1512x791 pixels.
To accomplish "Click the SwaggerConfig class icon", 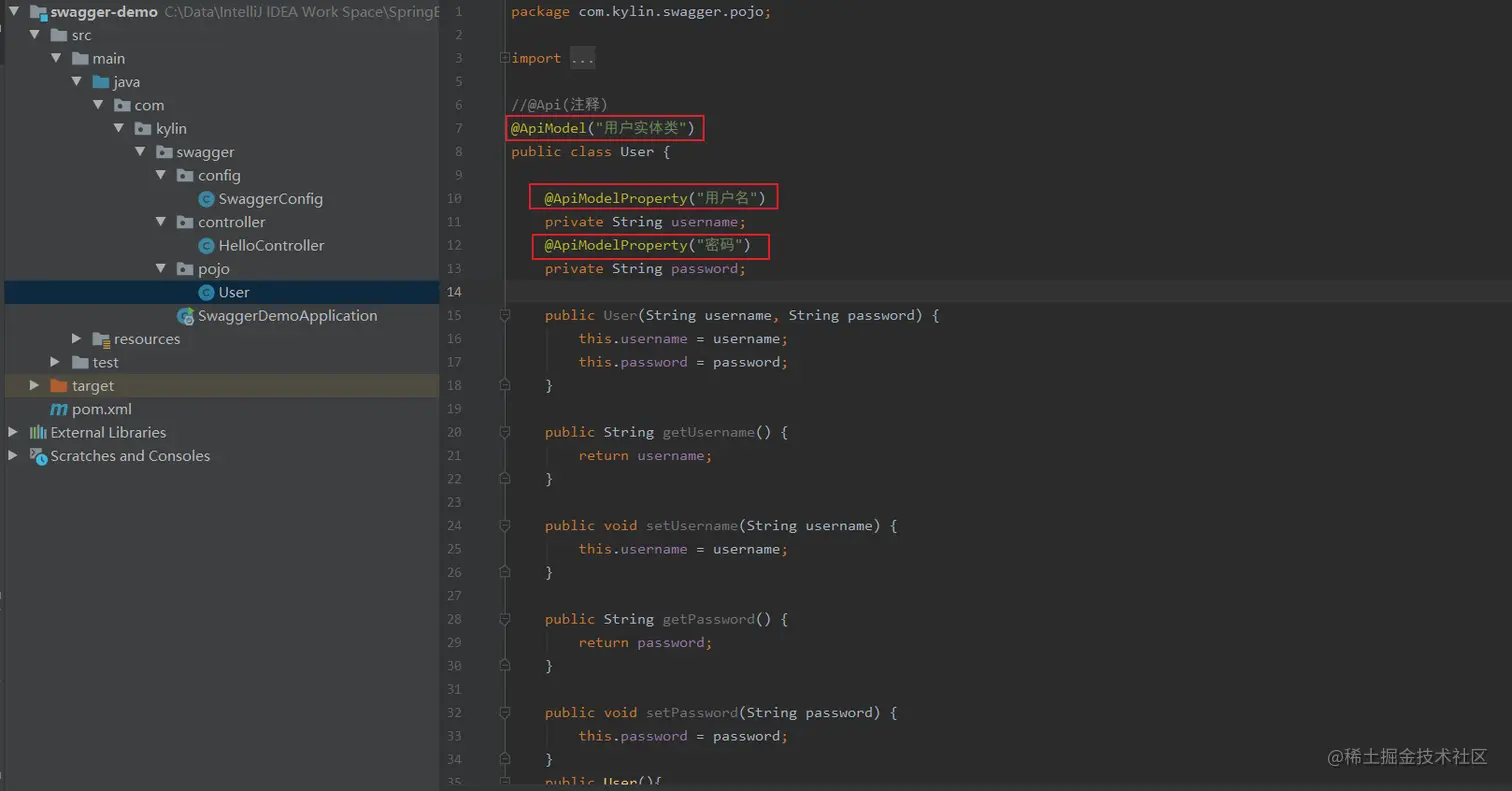I will coord(207,199).
